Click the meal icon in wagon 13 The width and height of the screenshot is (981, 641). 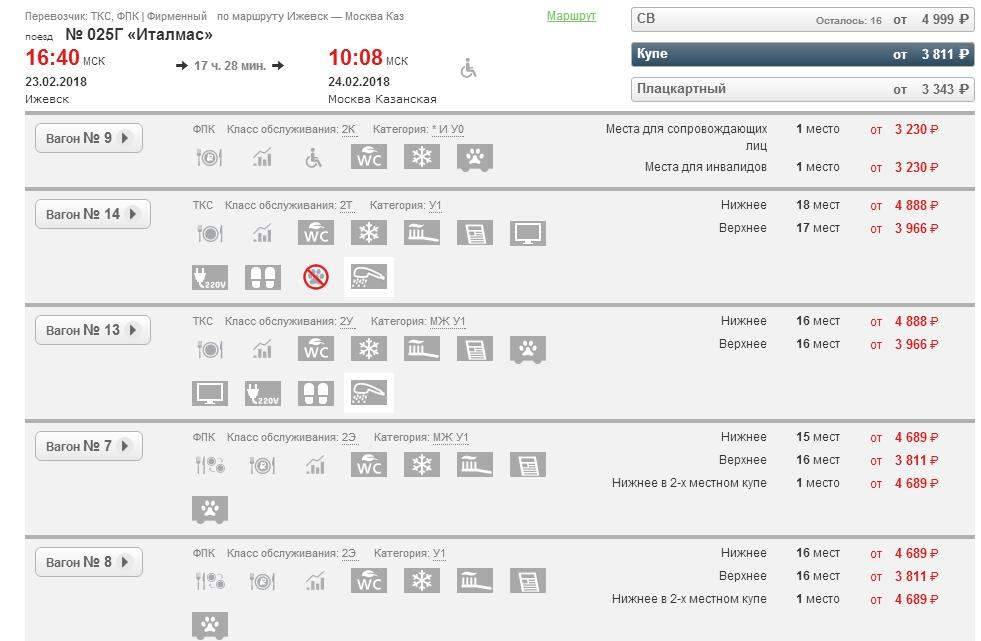coord(210,349)
